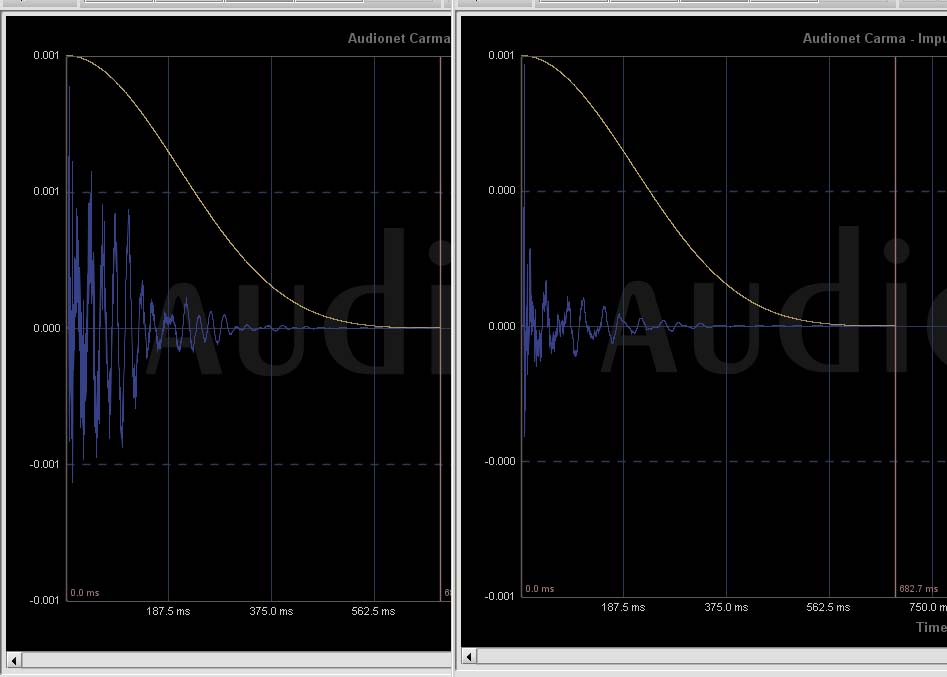This screenshot has height=677, width=947.
Task: Select the 682.7 ms marker in right graph
Action: 918,589
